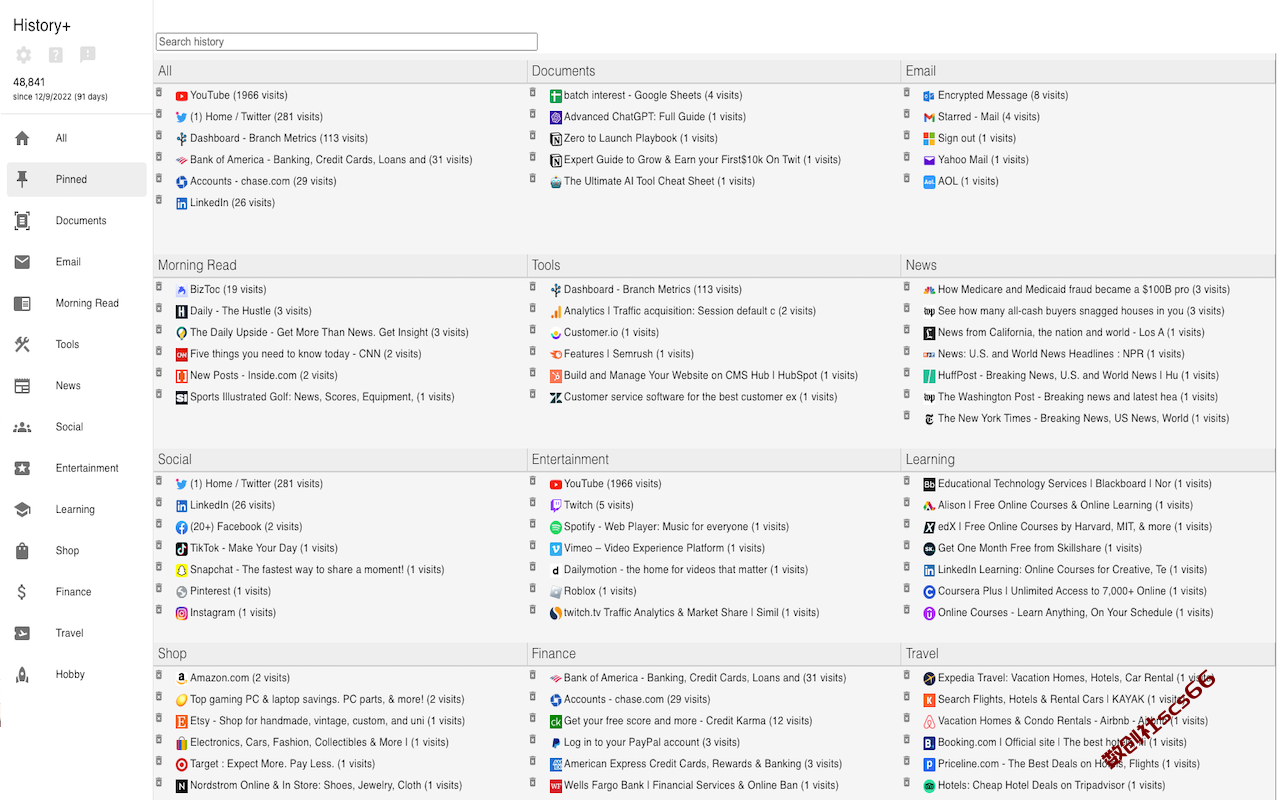Open Hobby in the sidebar
The image size is (1280, 800).
[77, 674]
